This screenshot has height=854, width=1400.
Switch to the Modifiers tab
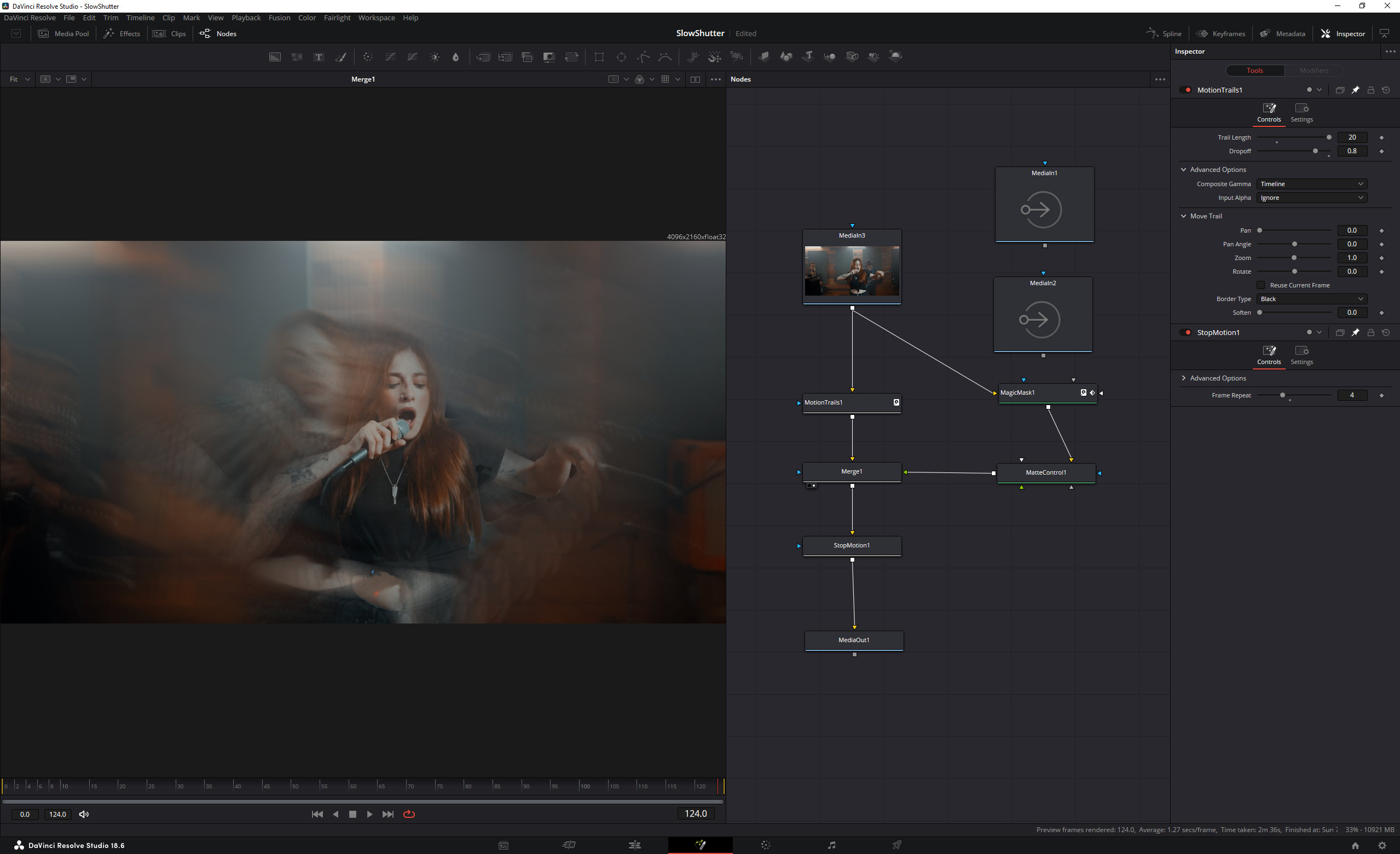click(1314, 71)
